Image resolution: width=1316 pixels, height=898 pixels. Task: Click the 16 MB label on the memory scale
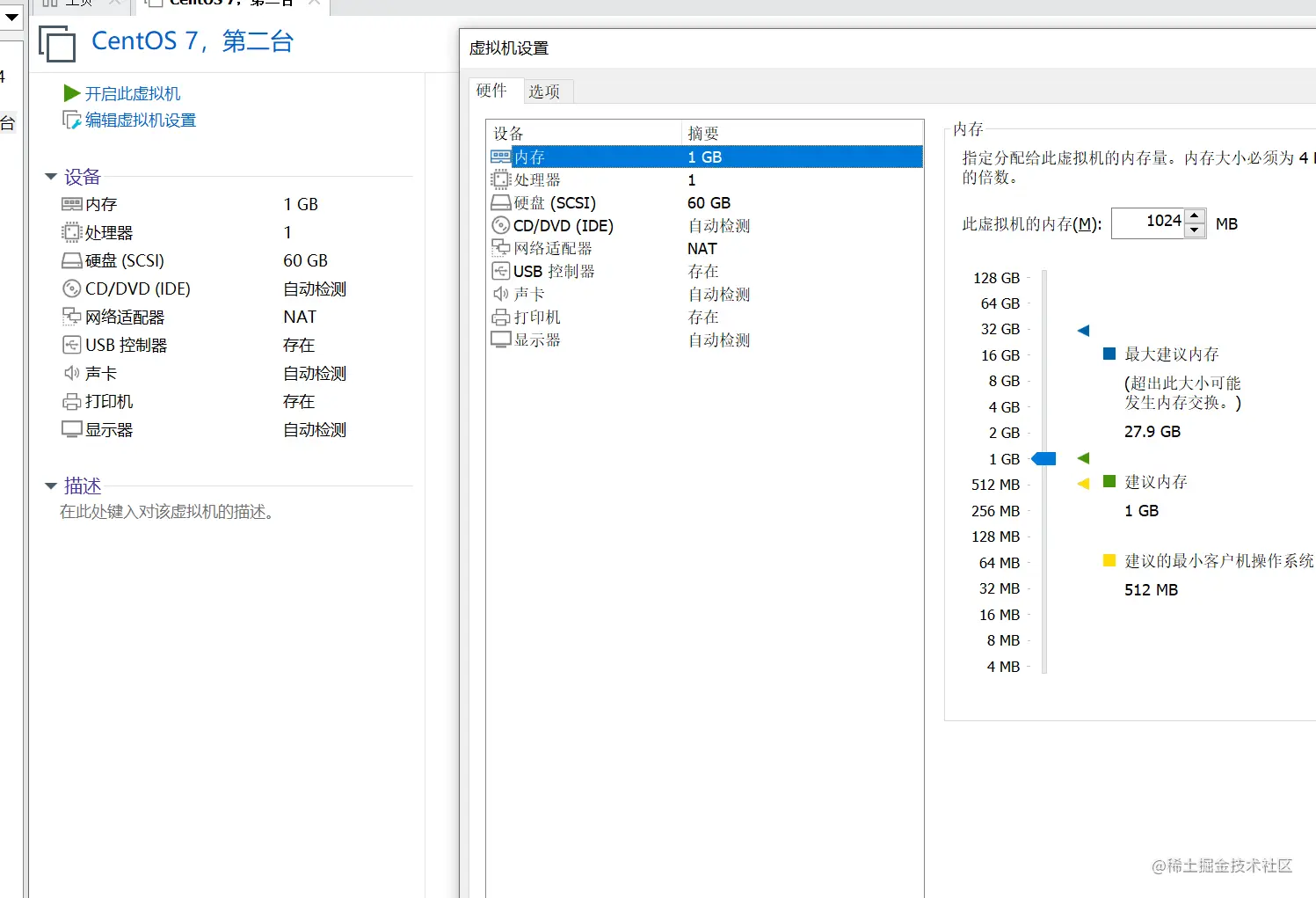[1000, 615]
